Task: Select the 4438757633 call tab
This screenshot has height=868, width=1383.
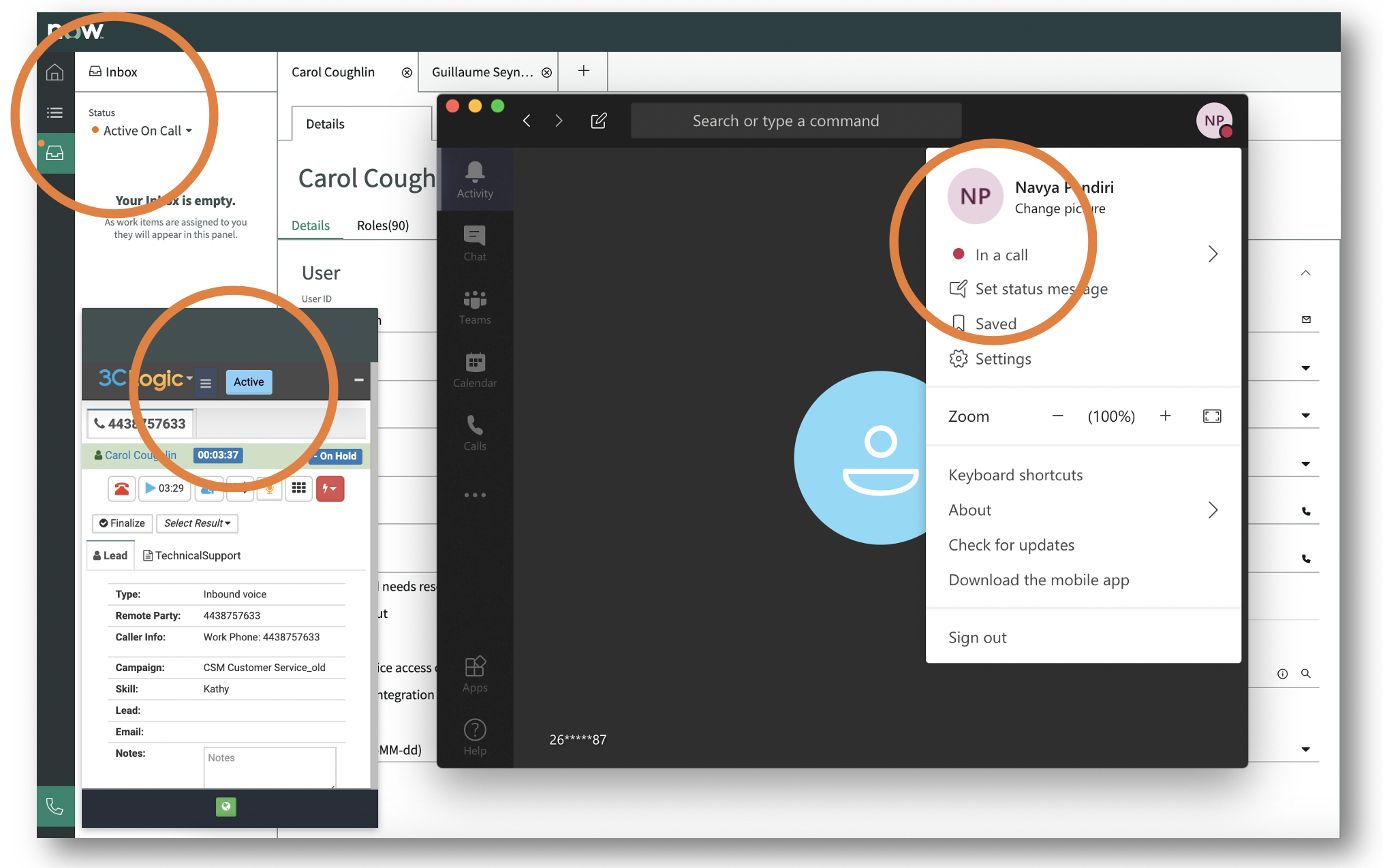Action: point(140,424)
